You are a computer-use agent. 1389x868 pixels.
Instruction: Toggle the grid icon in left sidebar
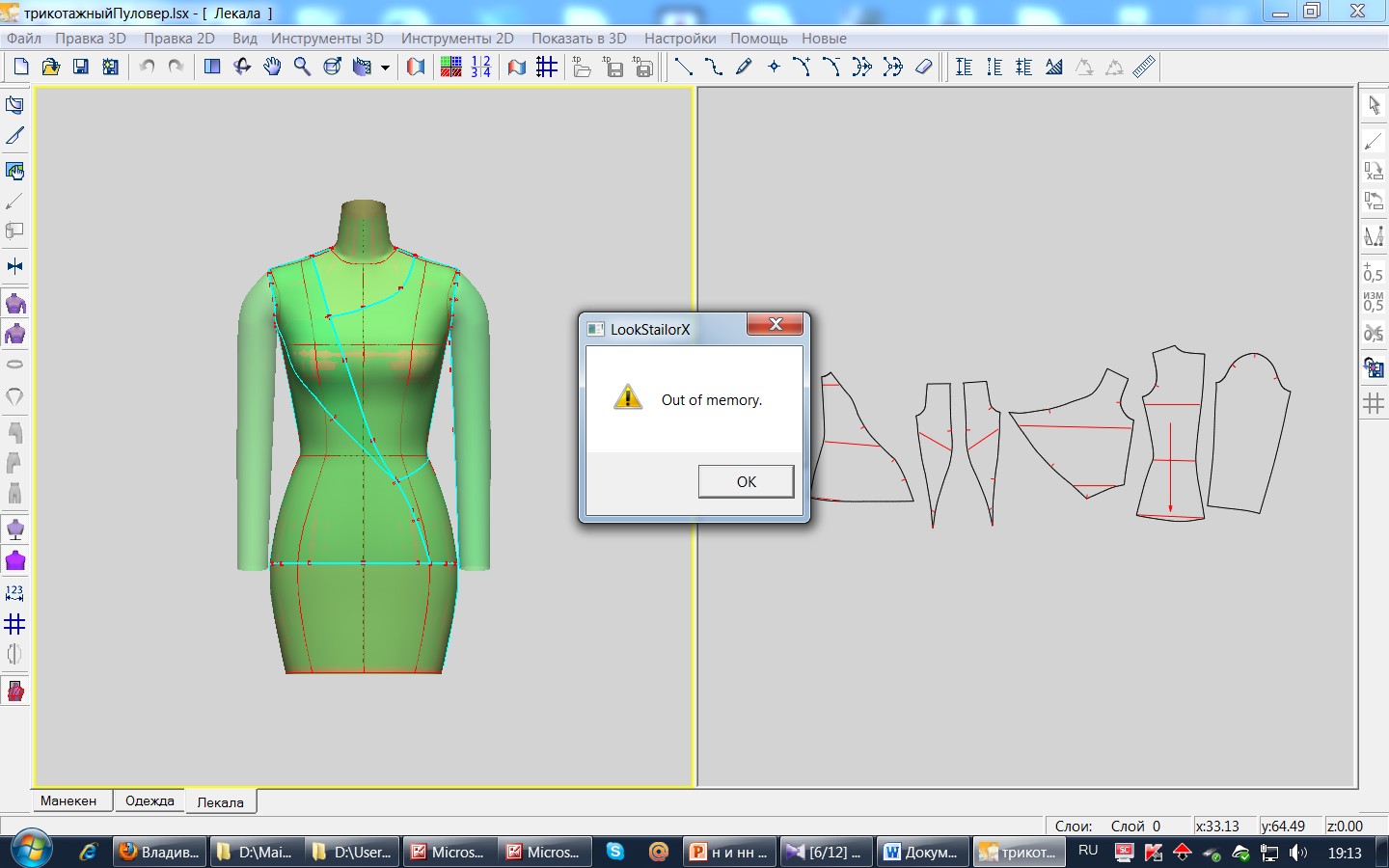(14, 624)
